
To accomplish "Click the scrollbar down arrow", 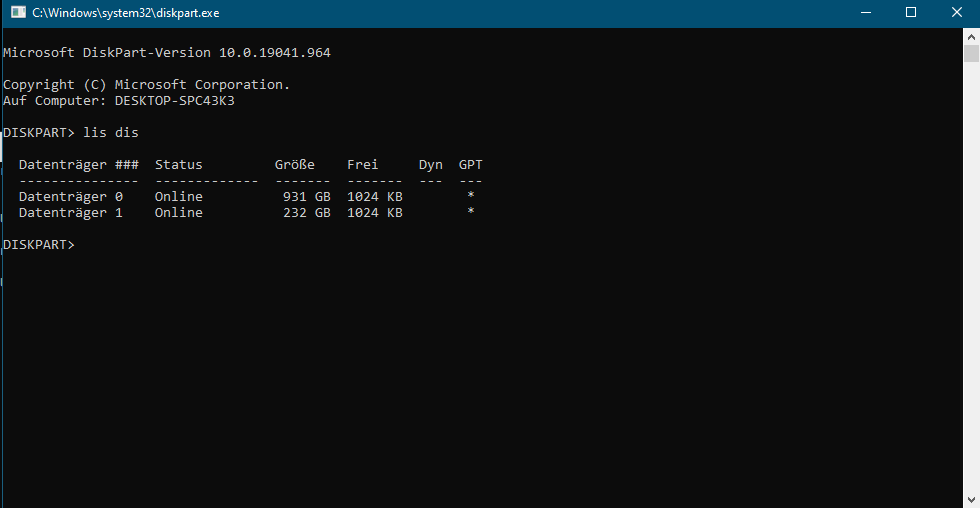I will pos(971,500).
